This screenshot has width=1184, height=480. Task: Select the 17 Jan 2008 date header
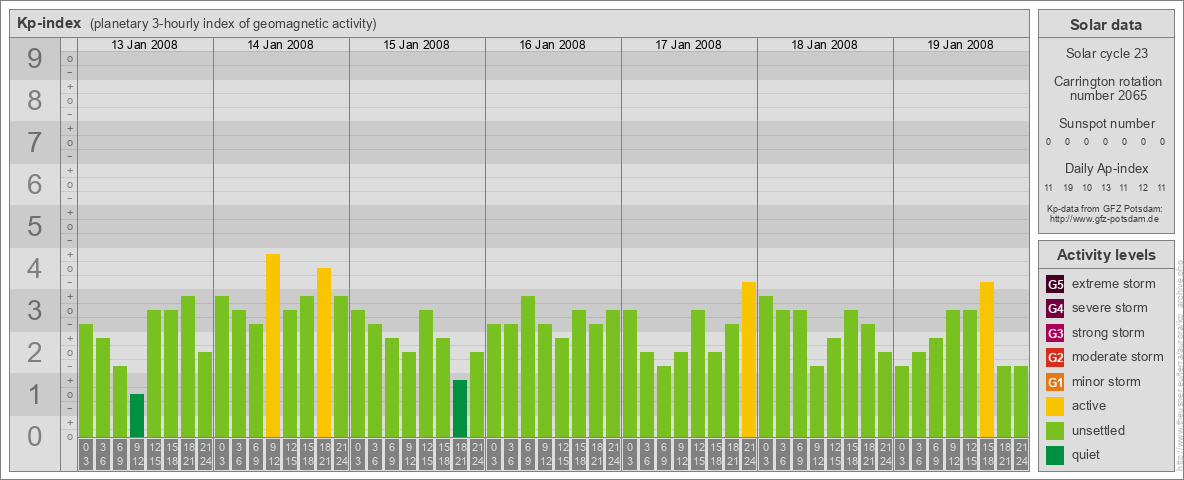(688, 45)
